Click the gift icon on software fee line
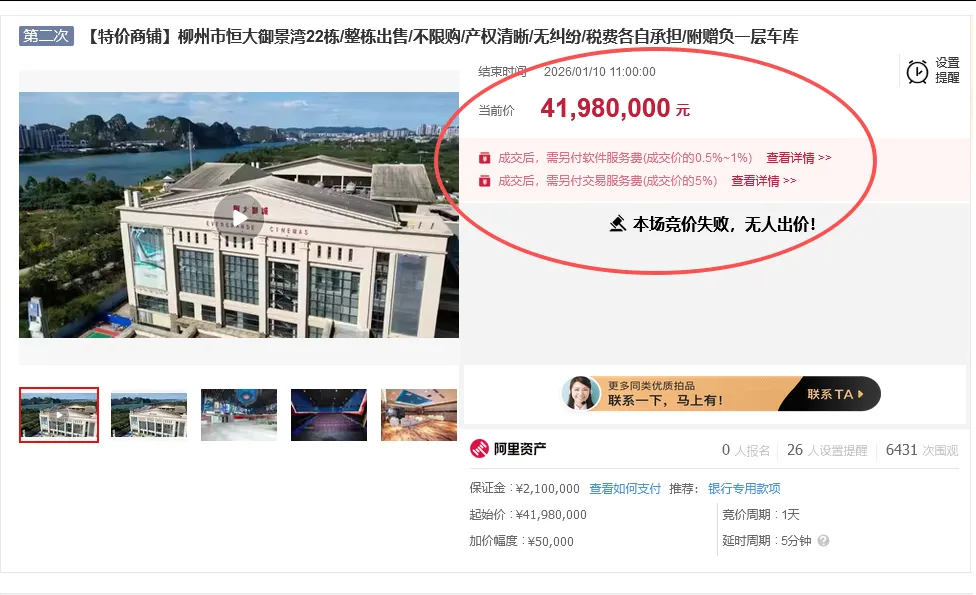The image size is (976, 595). (x=484, y=158)
